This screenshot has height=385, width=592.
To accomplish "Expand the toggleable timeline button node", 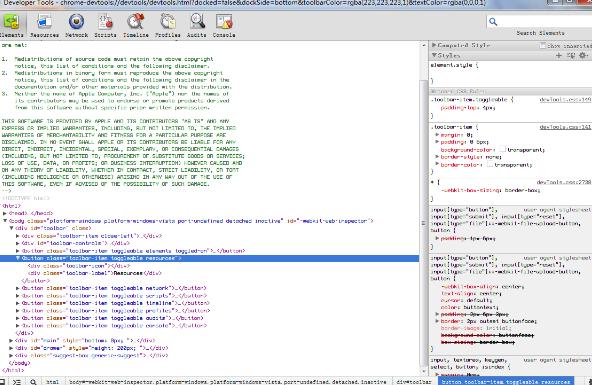I will [17, 303].
